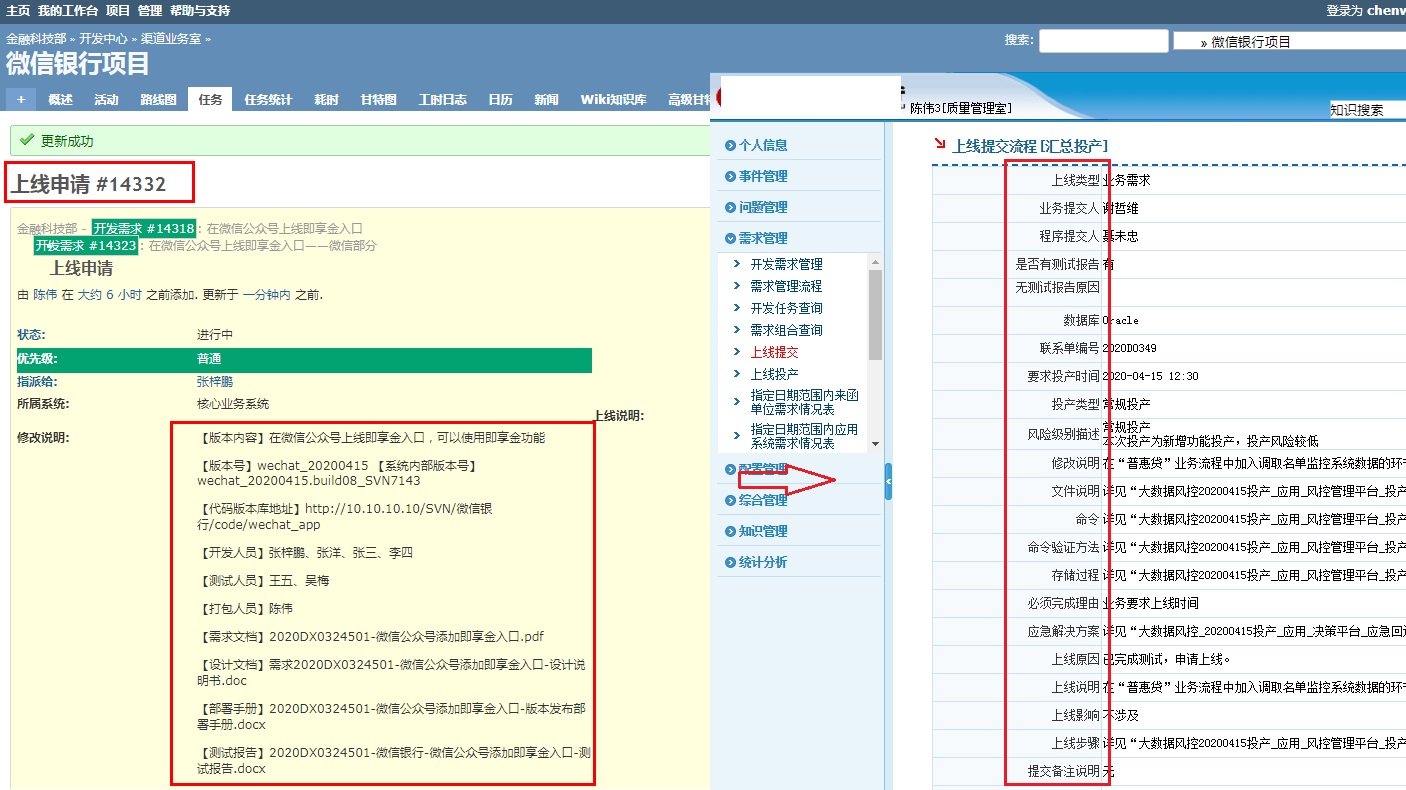Screen dimensions: 1406x790
Task: Open 需求组合查询 in the sidebar
Action: click(787, 330)
